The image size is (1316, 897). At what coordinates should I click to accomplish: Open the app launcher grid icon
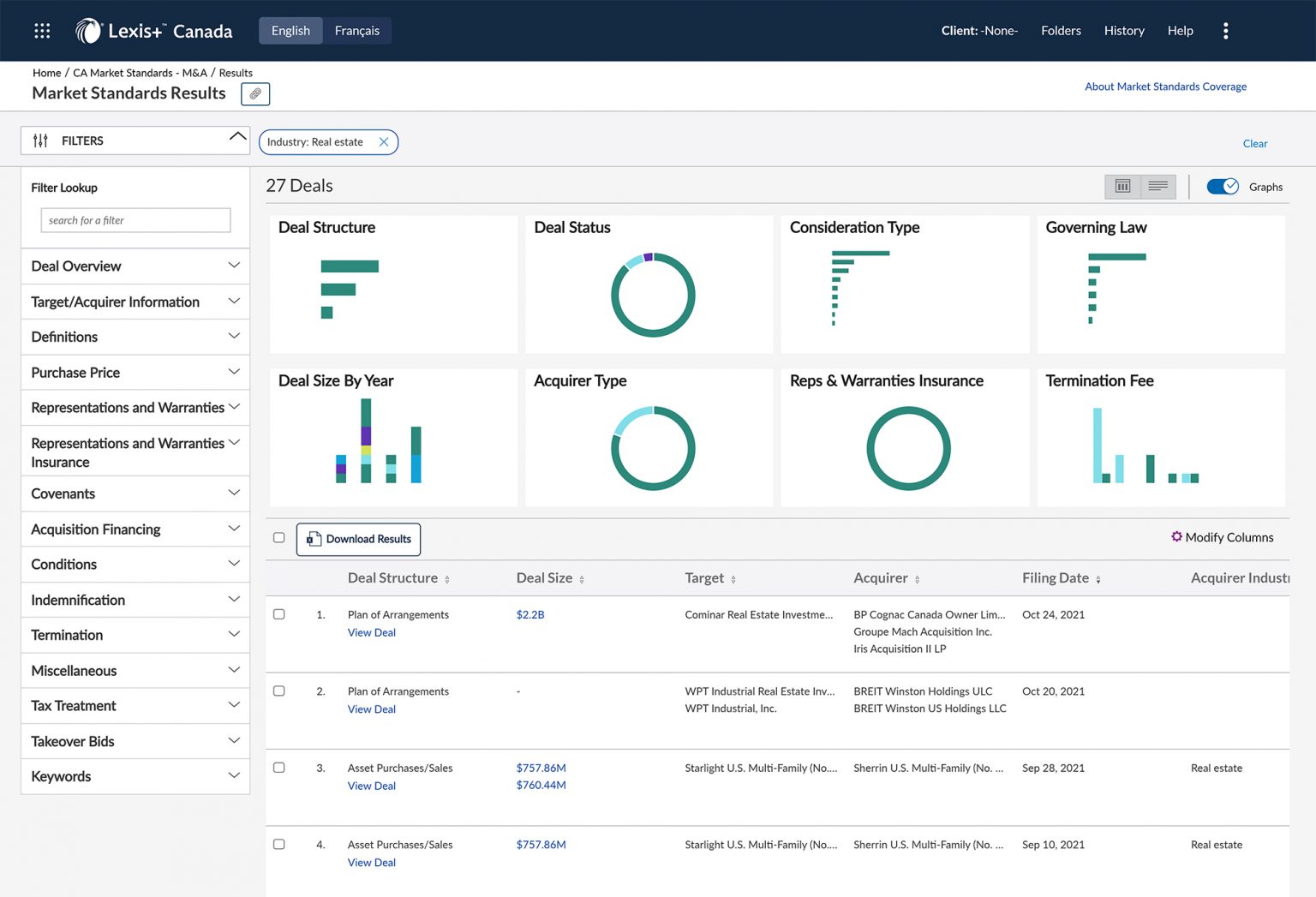pyautogui.click(x=41, y=30)
